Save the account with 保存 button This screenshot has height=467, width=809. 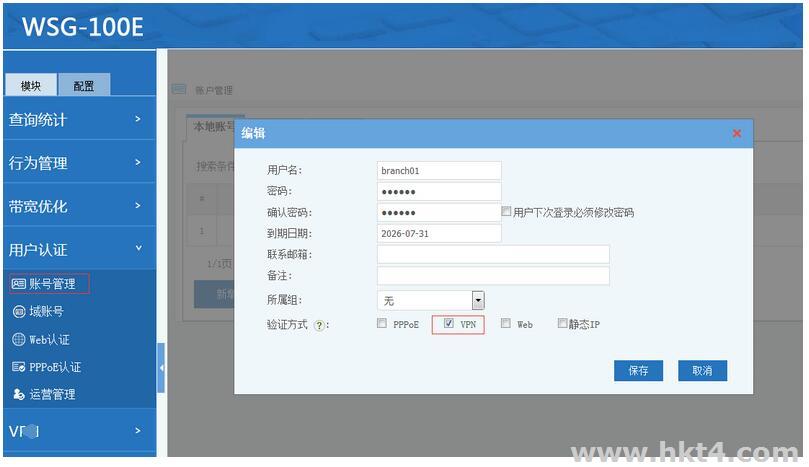pyautogui.click(x=638, y=371)
